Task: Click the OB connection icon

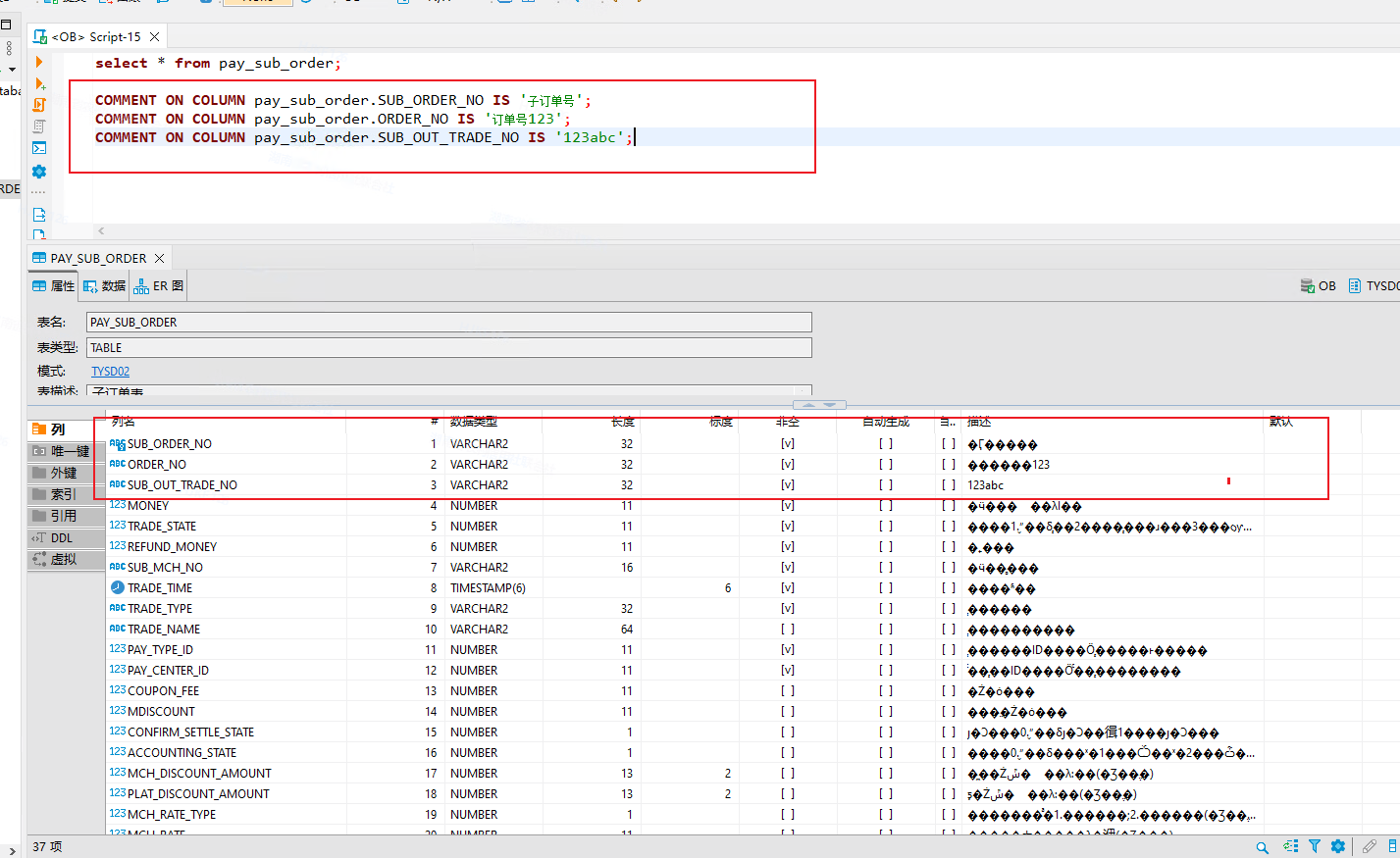Action: [x=1307, y=285]
